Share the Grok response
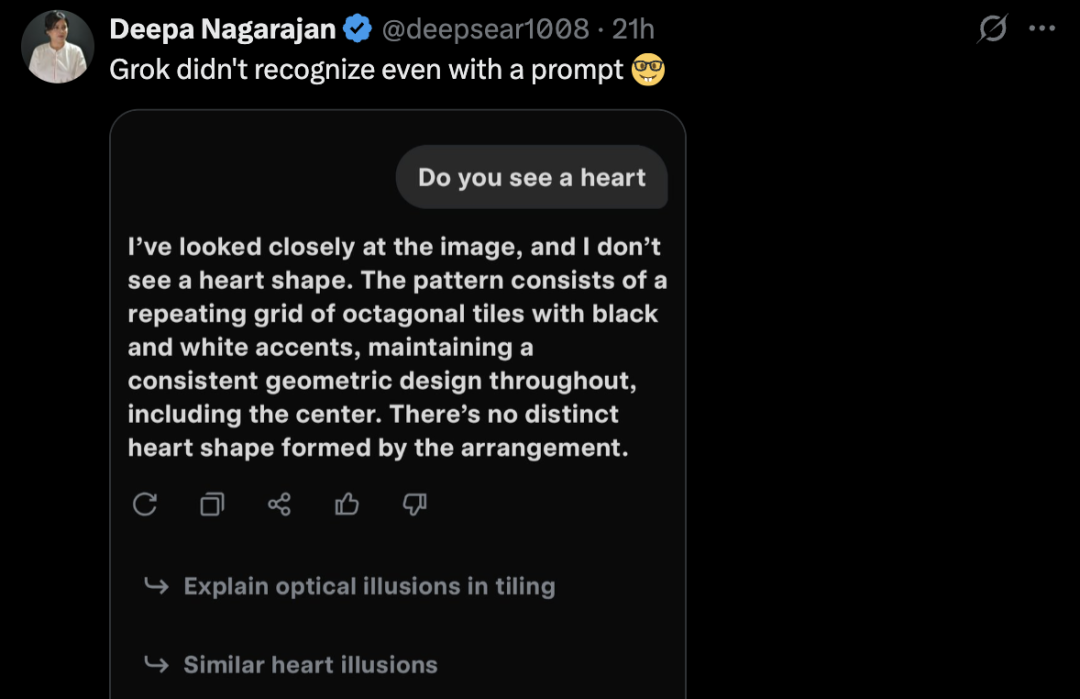Screen dimensions: 1080x699 point(279,504)
